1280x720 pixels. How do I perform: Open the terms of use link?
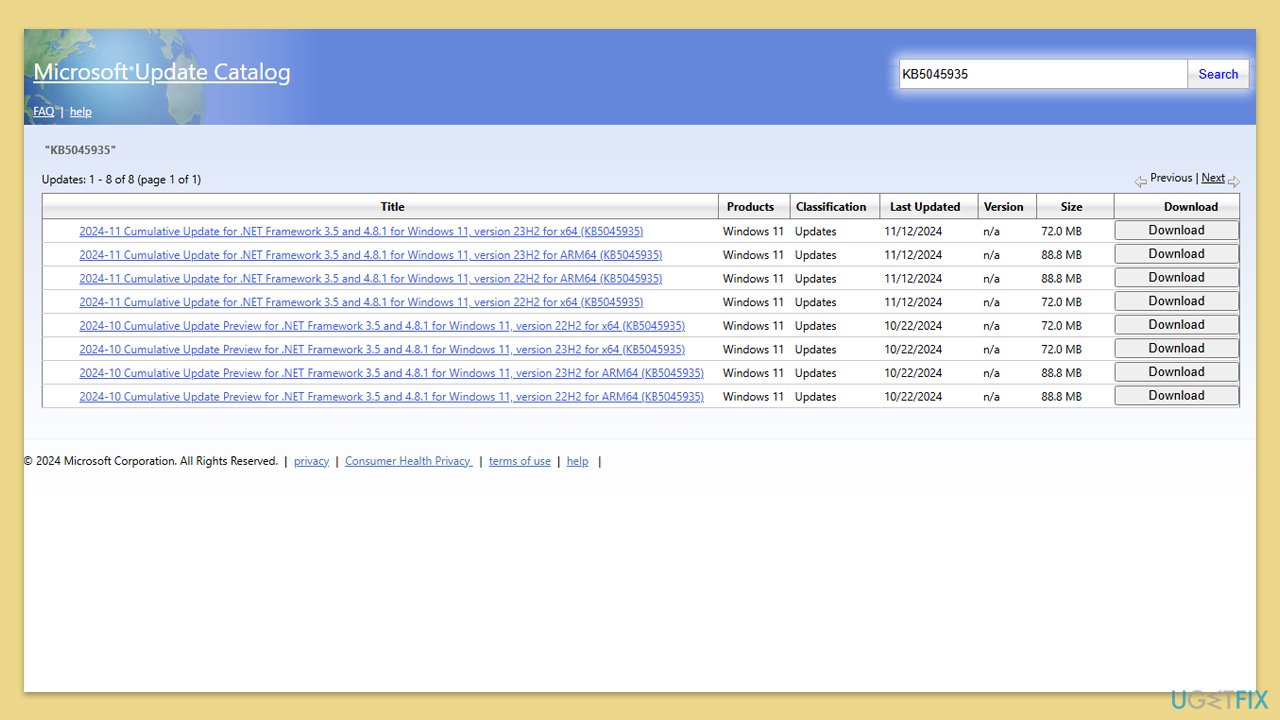pyautogui.click(x=520, y=461)
